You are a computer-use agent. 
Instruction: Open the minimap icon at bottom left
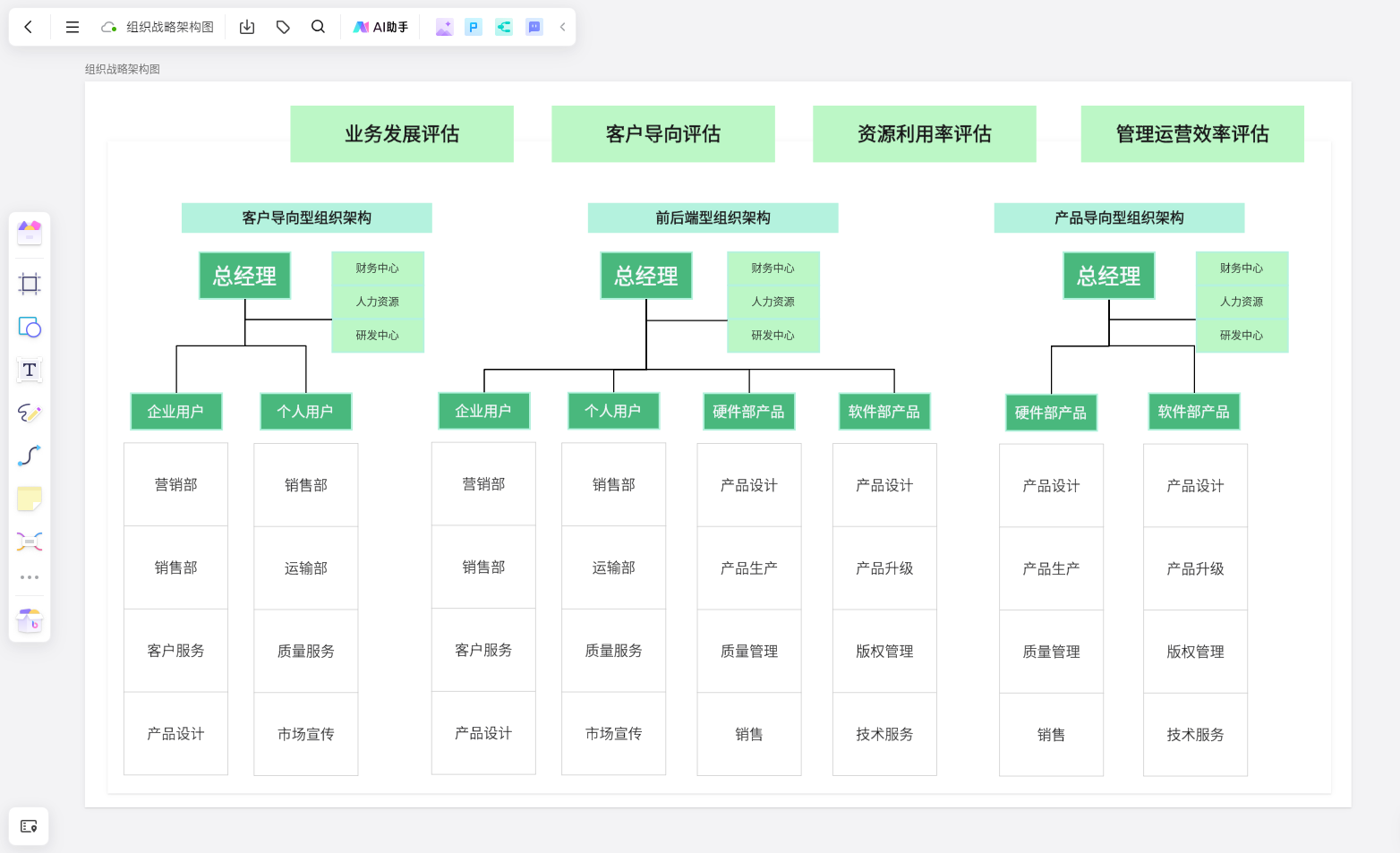click(x=29, y=826)
